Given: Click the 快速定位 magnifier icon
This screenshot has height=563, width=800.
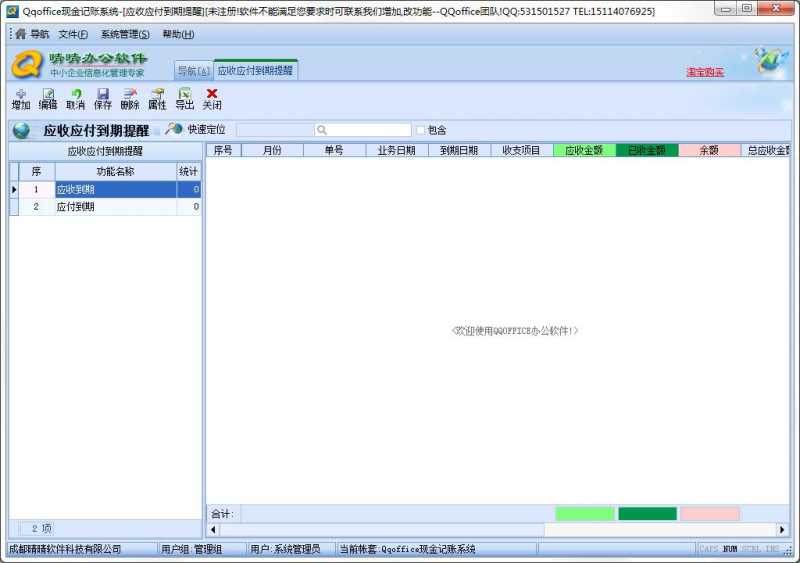Looking at the screenshot, I should click(174, 129).
